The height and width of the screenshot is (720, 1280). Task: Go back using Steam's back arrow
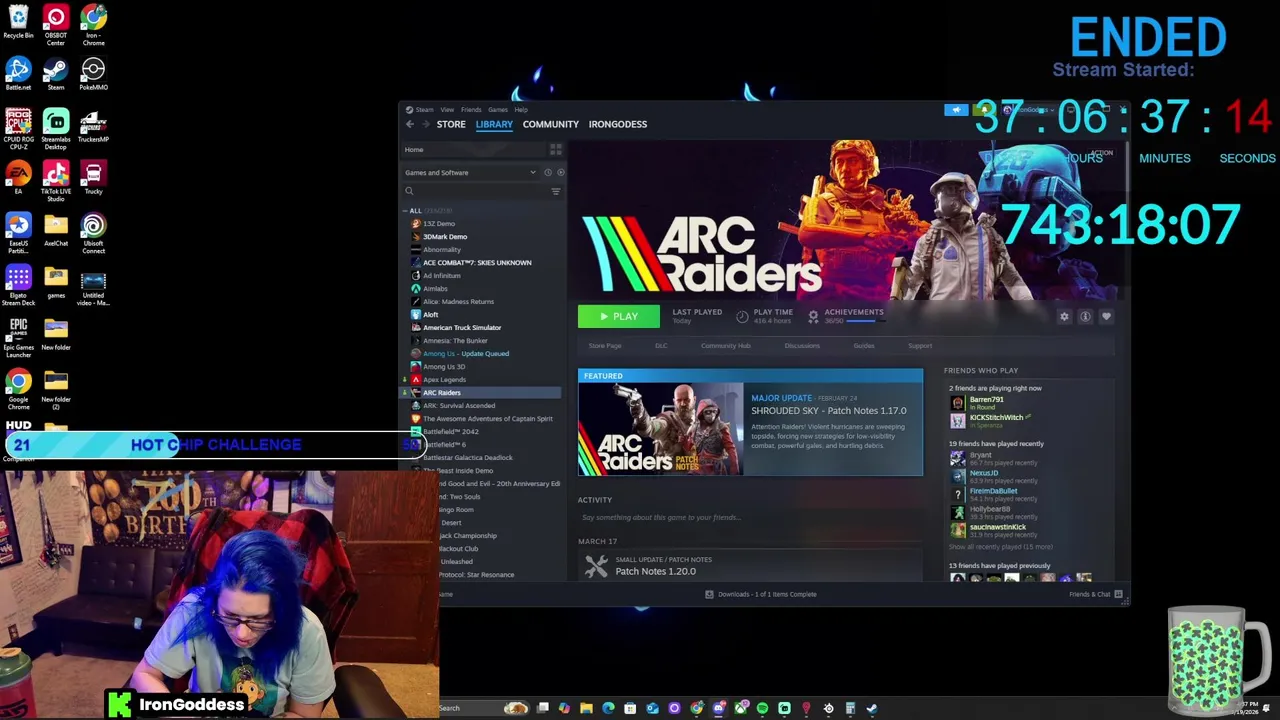409,124
